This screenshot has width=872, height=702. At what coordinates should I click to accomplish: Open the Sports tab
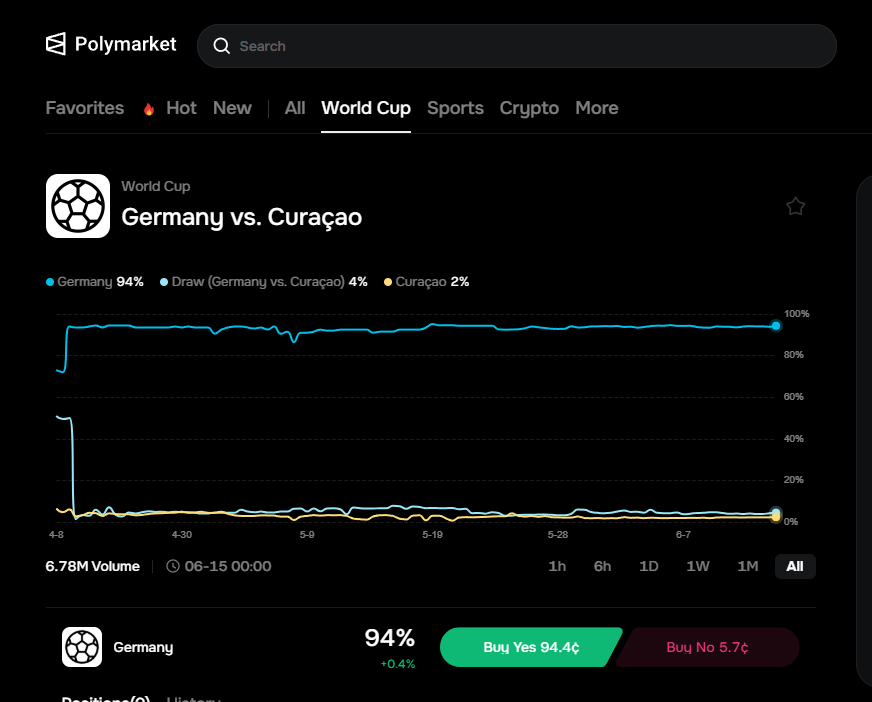(x=455, y=108)
